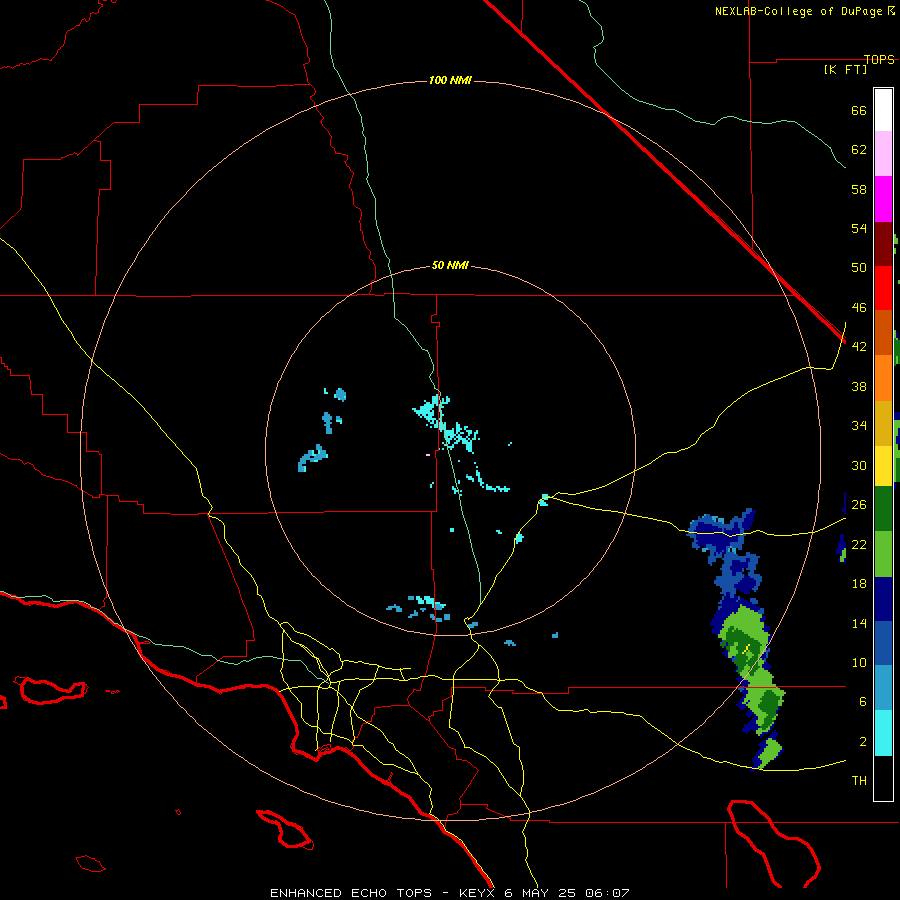Click the legend value 38

[859, 386]
